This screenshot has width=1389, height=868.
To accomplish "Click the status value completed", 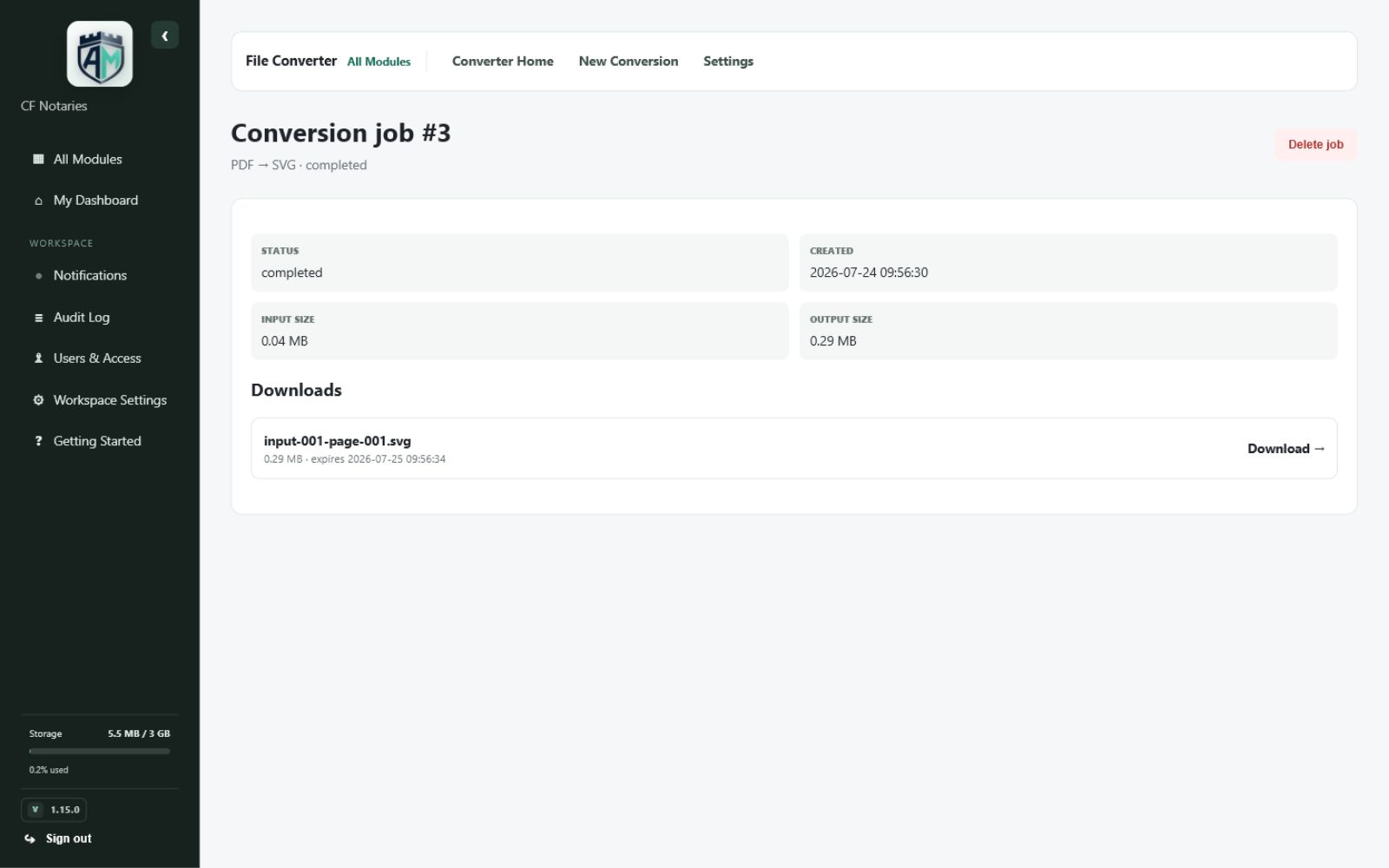I will point(292,273).
